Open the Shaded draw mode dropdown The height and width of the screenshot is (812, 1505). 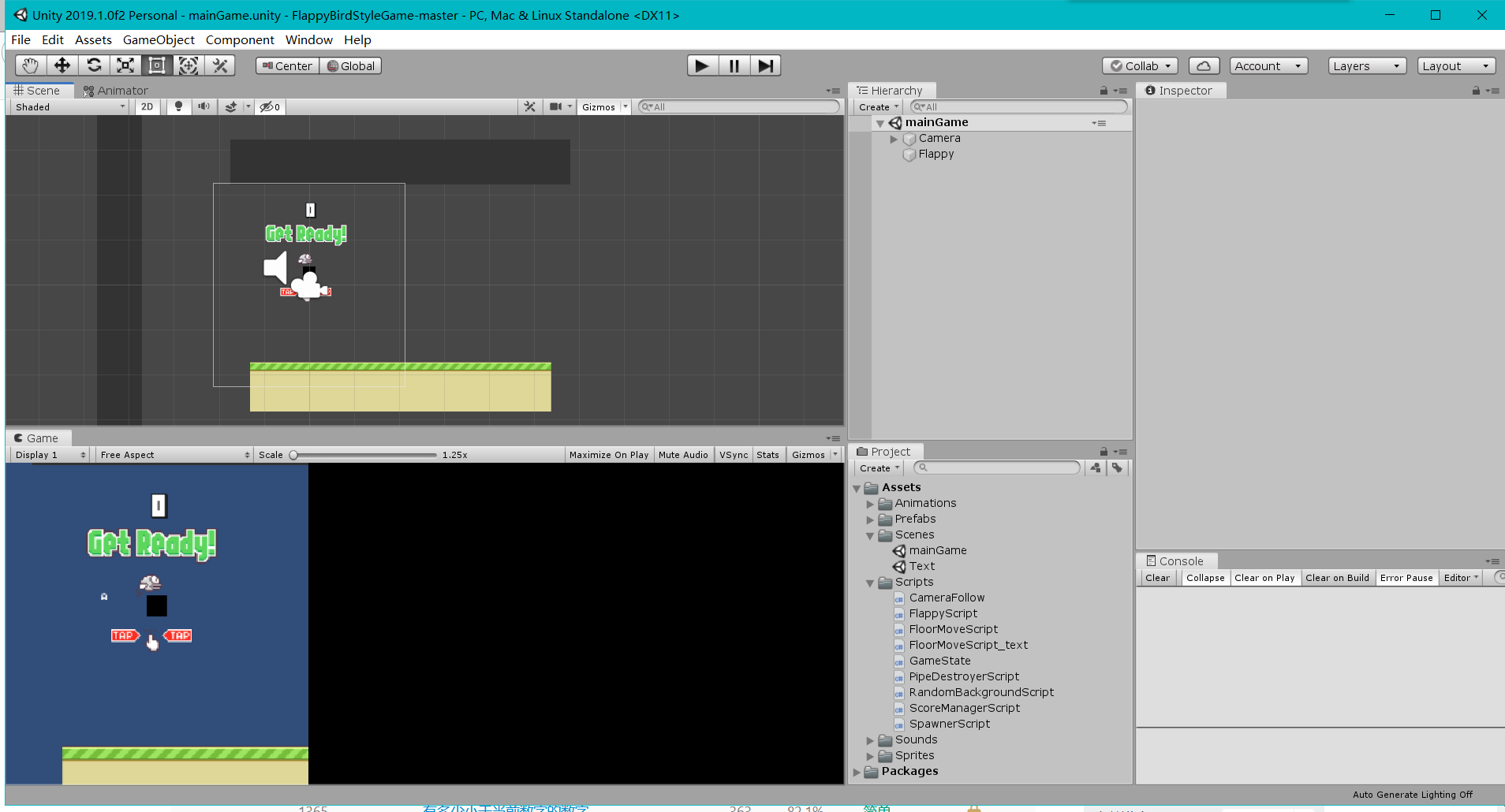pos(69,106)
